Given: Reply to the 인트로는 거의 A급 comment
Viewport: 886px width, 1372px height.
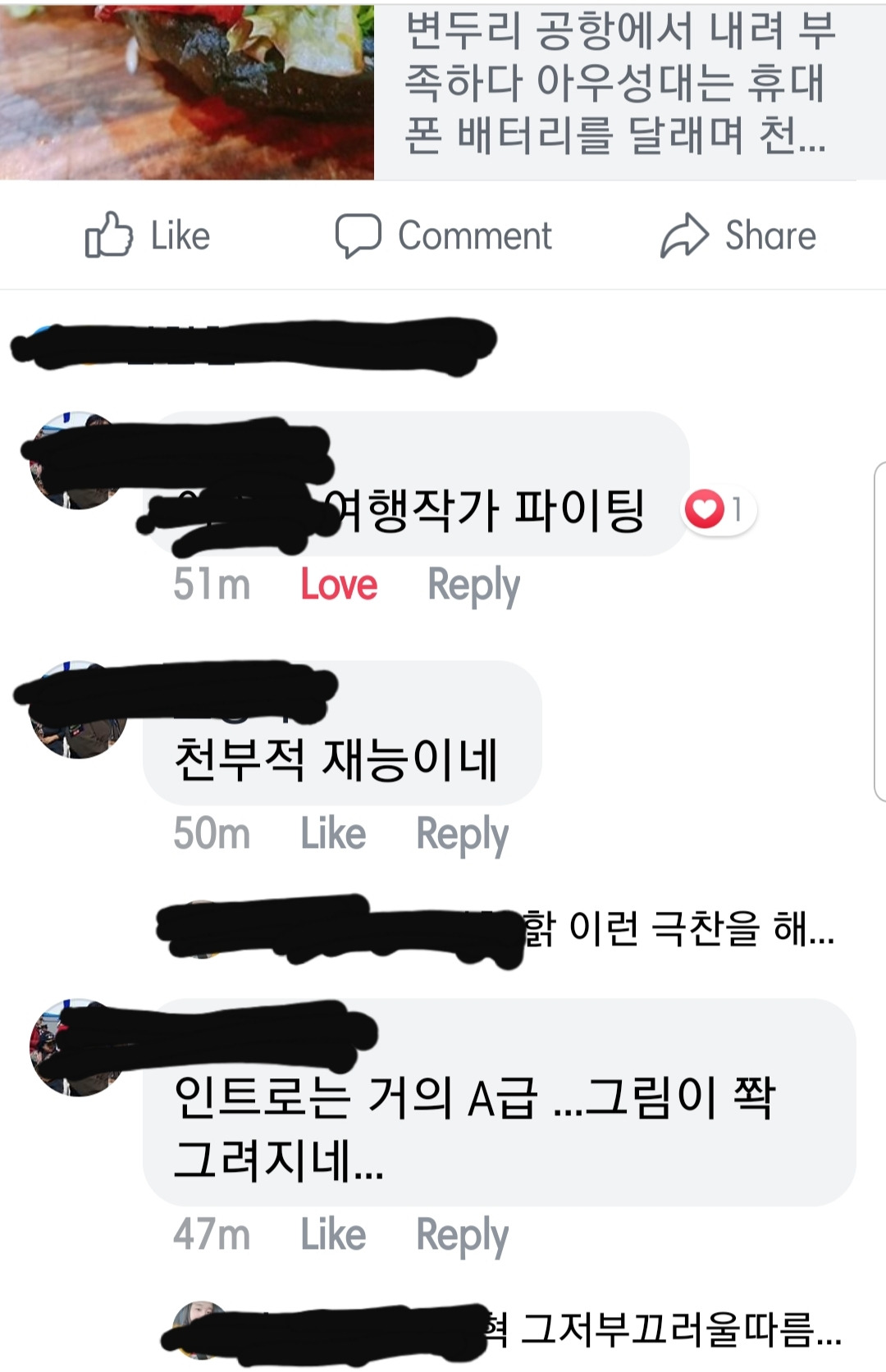Looking at the screenshot, I should coord(462,1236).
